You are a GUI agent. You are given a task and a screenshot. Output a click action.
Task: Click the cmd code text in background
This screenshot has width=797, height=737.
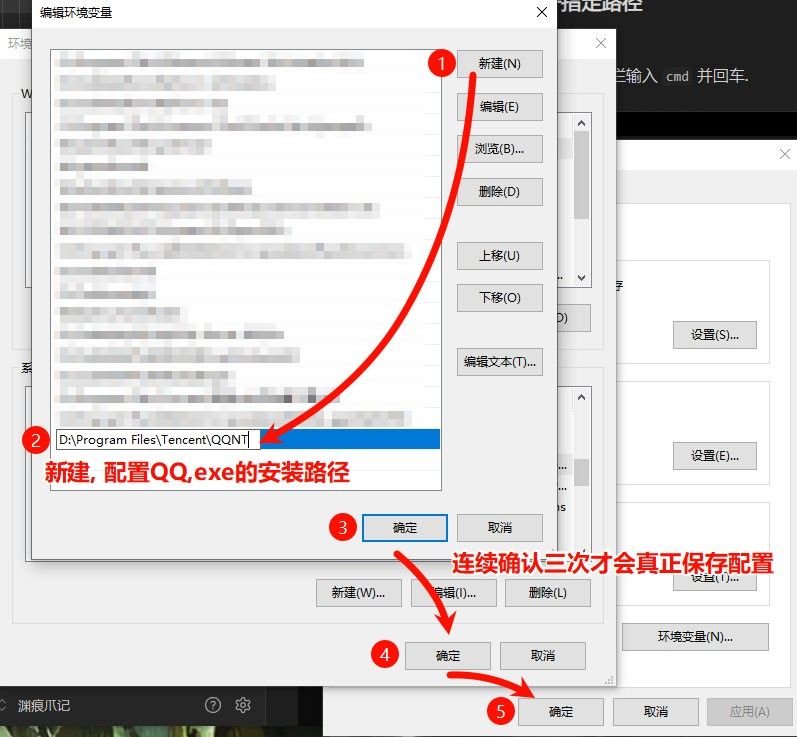(677, 77)
